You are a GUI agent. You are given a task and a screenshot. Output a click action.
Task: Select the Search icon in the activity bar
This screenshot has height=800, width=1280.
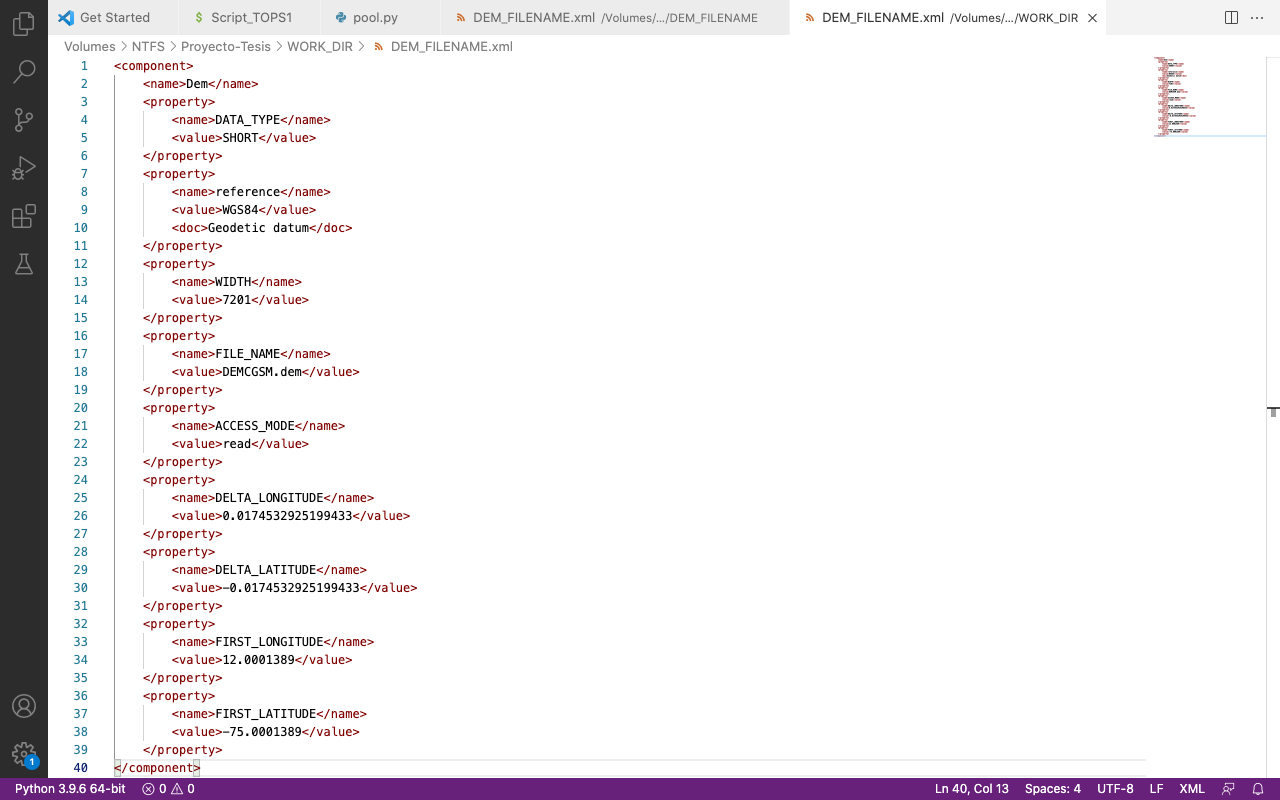coord(24,72)
